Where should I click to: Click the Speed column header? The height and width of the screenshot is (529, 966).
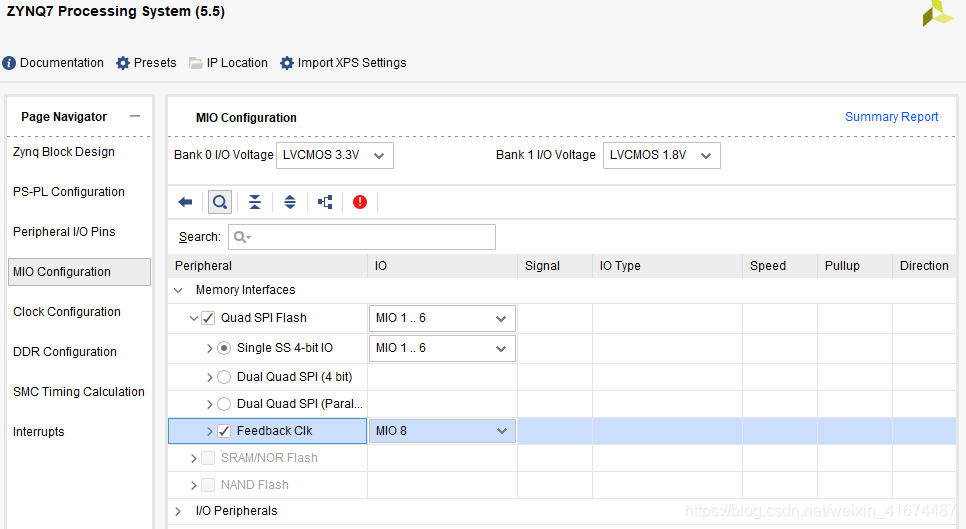coord(780,266)
